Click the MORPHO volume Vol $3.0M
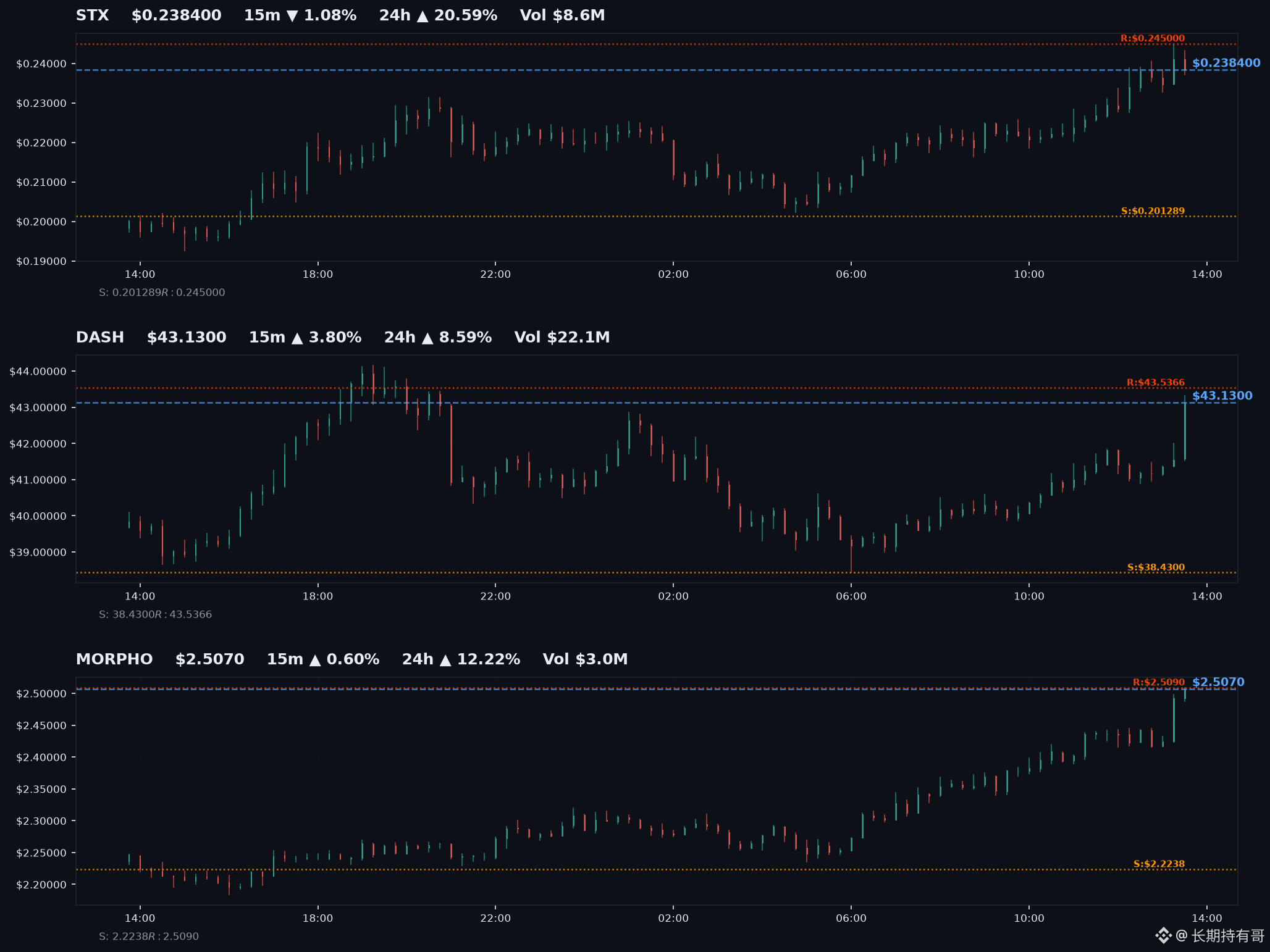 click(x=586, y=659)
